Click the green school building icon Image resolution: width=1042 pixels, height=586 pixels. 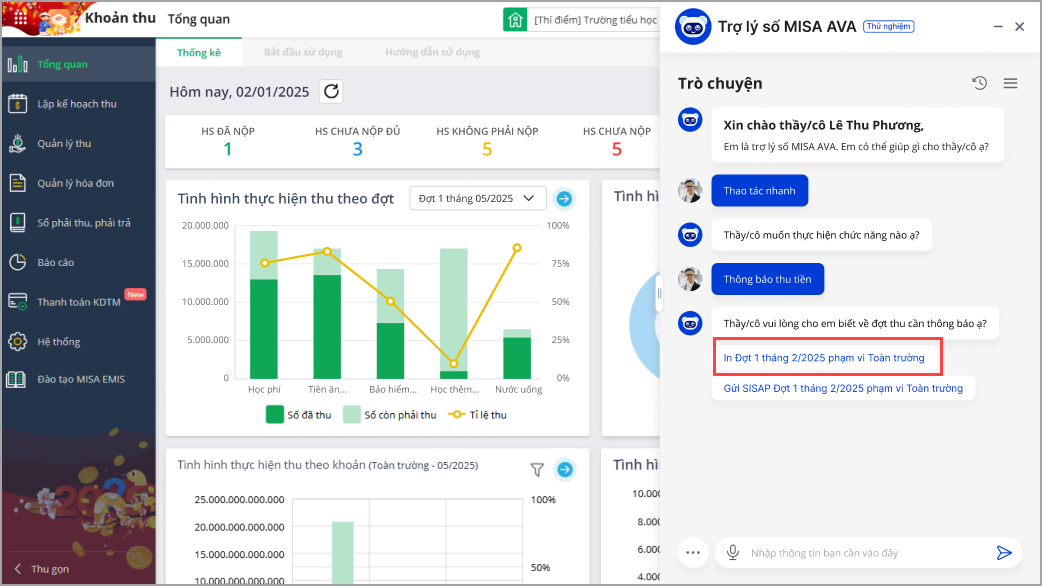point(515,20)
